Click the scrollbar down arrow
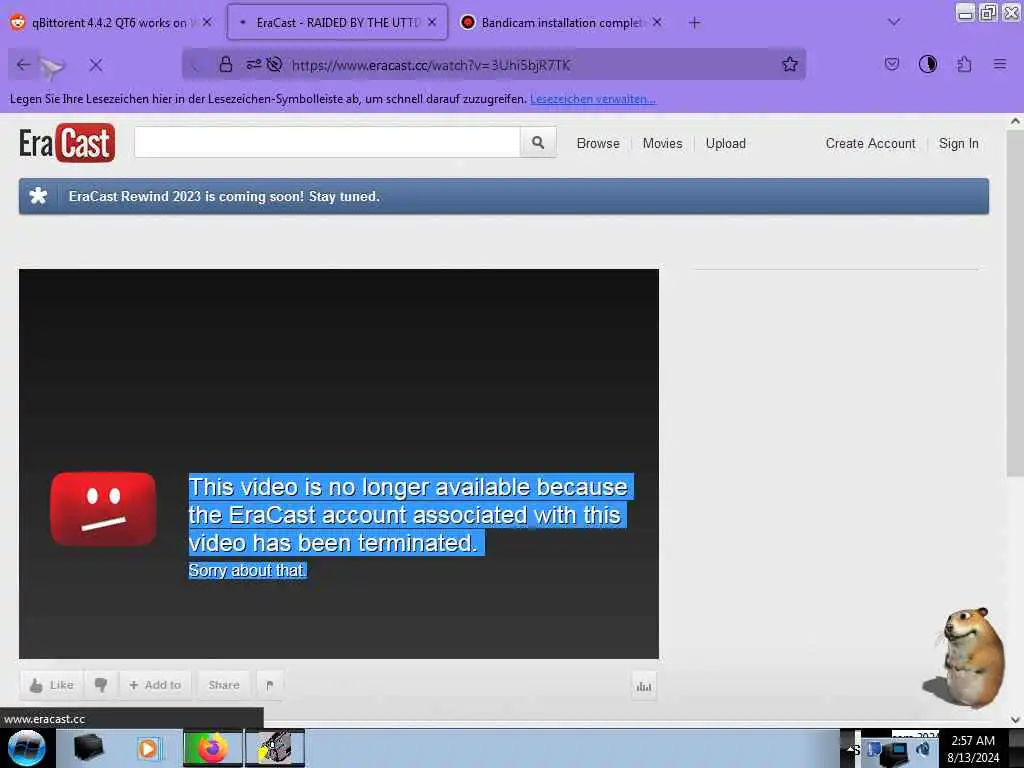This screenshot has height=768, width=1024. (x=1015, y=720)
